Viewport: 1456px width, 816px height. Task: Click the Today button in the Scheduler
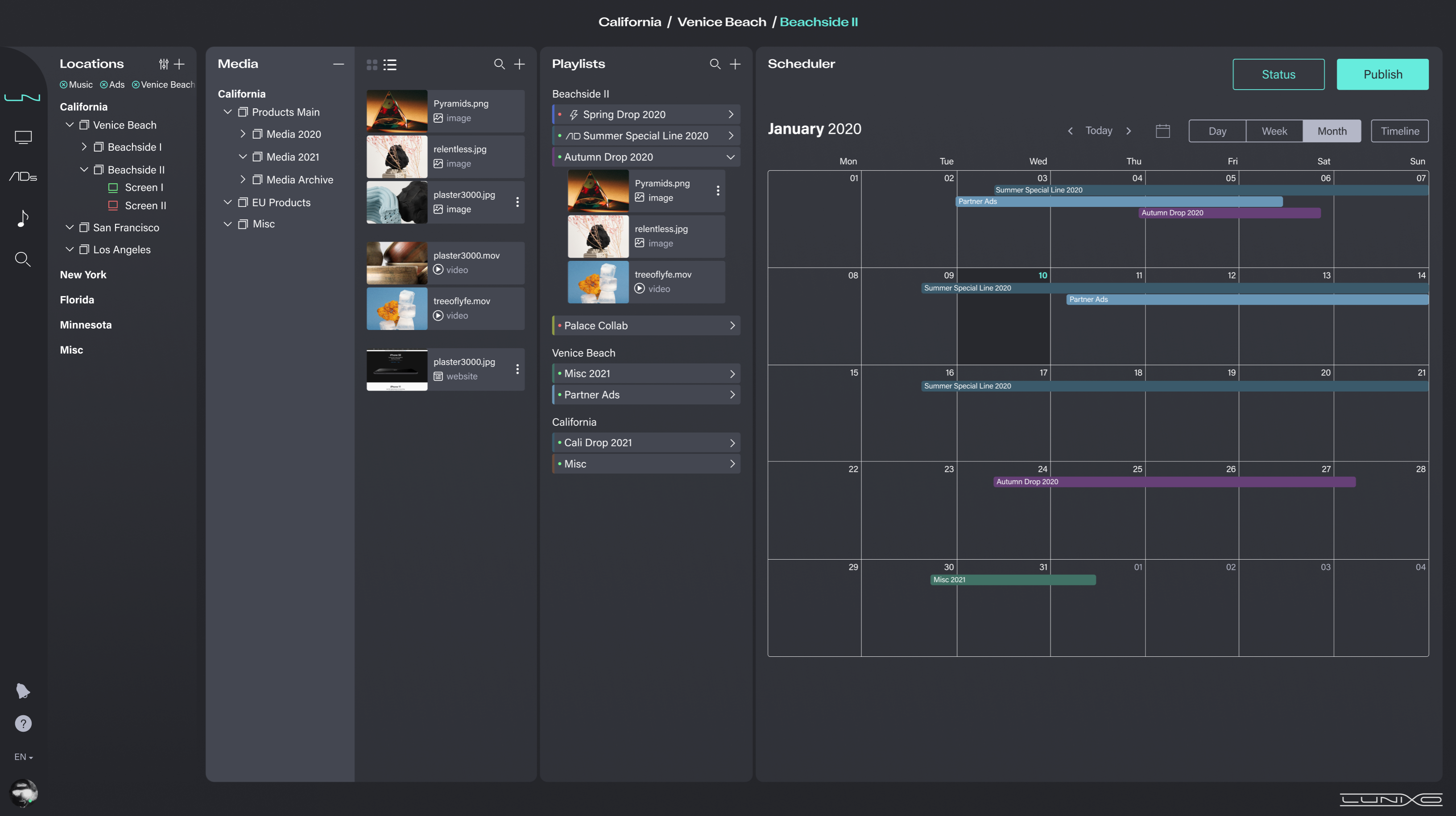(x=1099, y=131)
